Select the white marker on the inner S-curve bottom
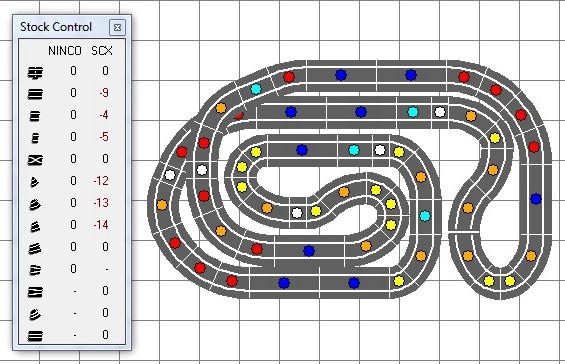 pos(297,213)
